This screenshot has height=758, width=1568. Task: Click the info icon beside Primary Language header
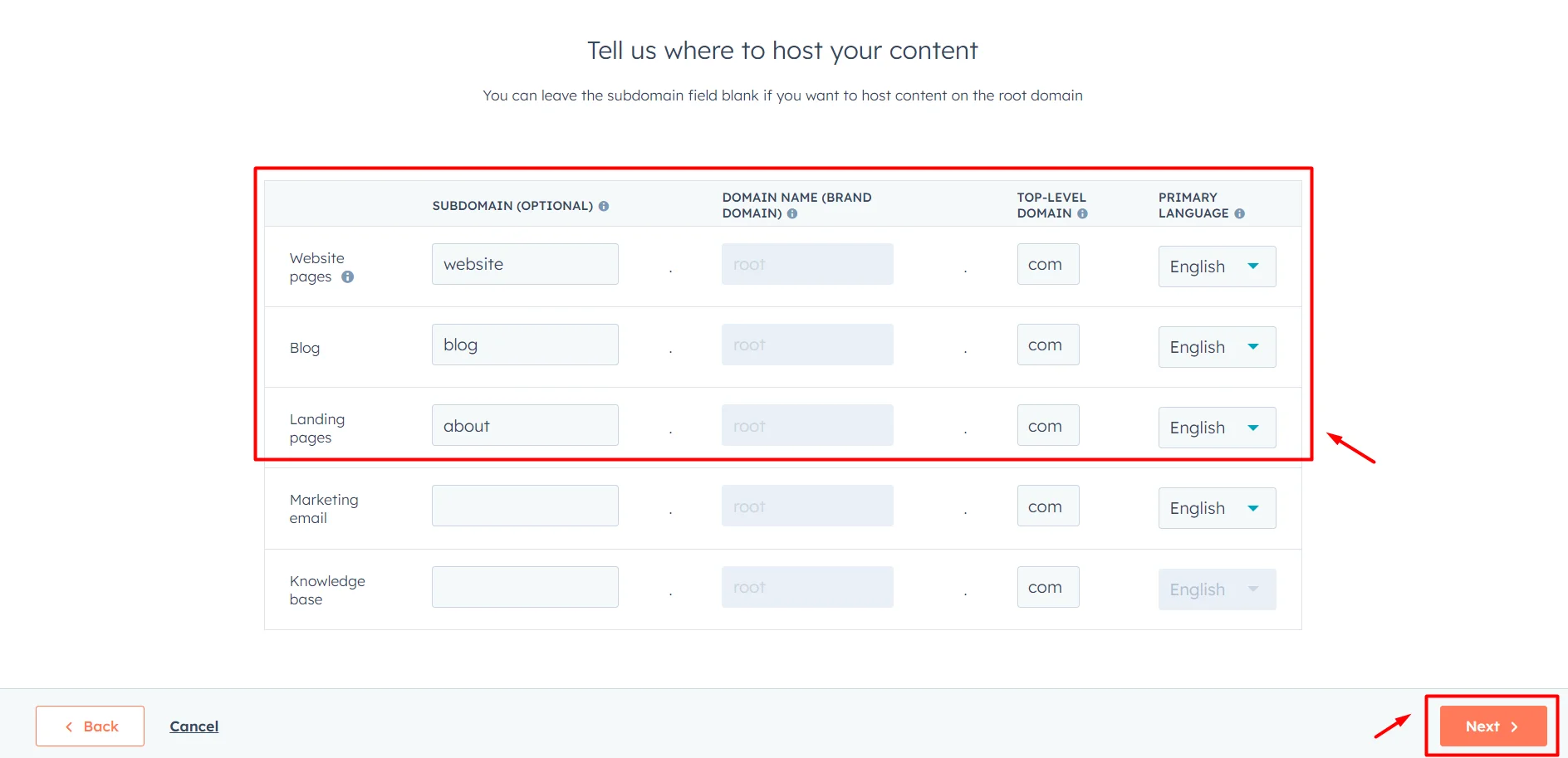pyautogui.click(x=1240, y=213)
